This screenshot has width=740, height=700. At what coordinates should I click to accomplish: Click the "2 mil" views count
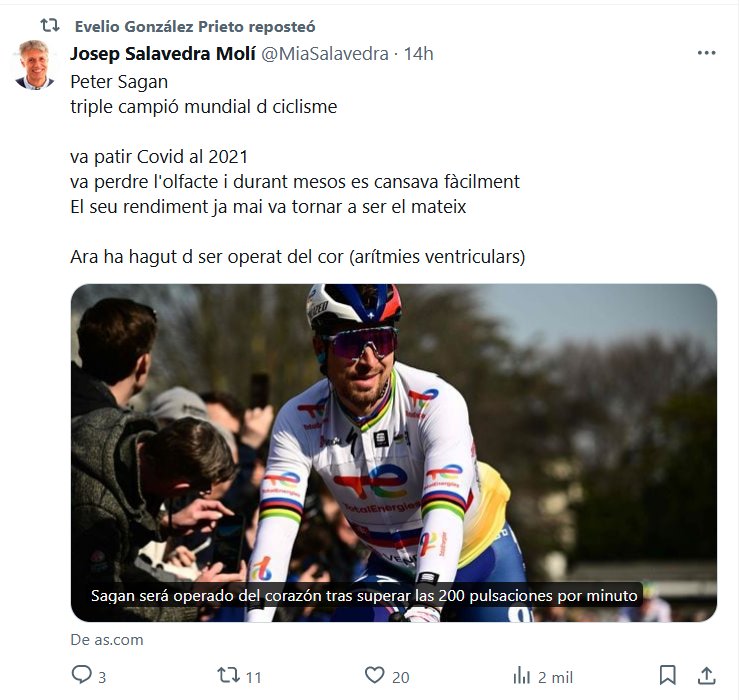tap(555, 677)
